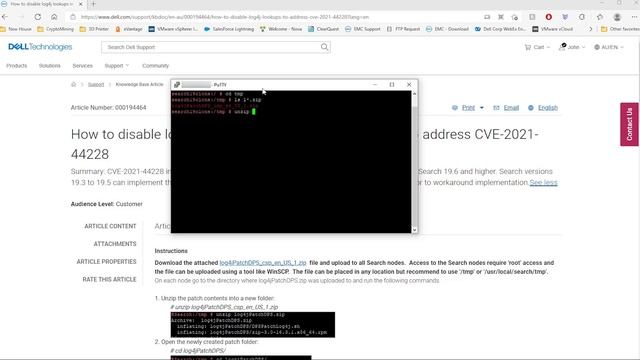Screen dimensions: 640x360
Task: Open the Community menu
Action: (156, 66)
